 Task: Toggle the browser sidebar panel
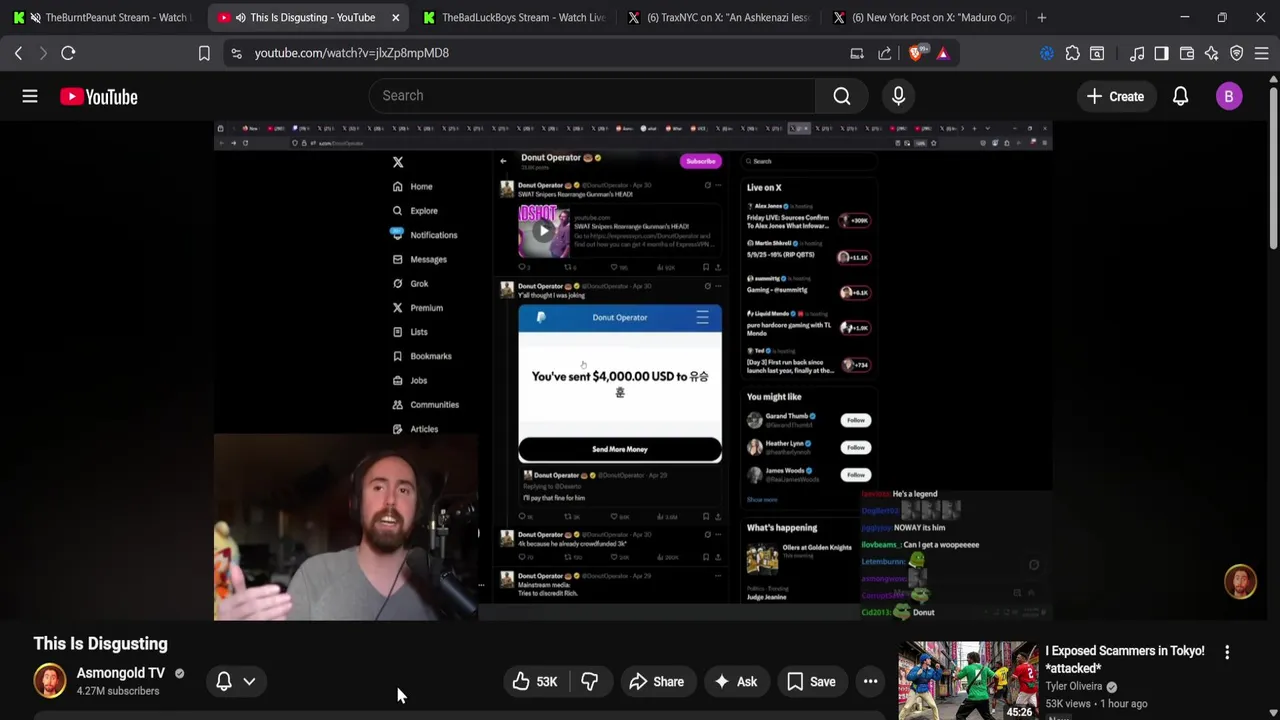coord(1161,53)
